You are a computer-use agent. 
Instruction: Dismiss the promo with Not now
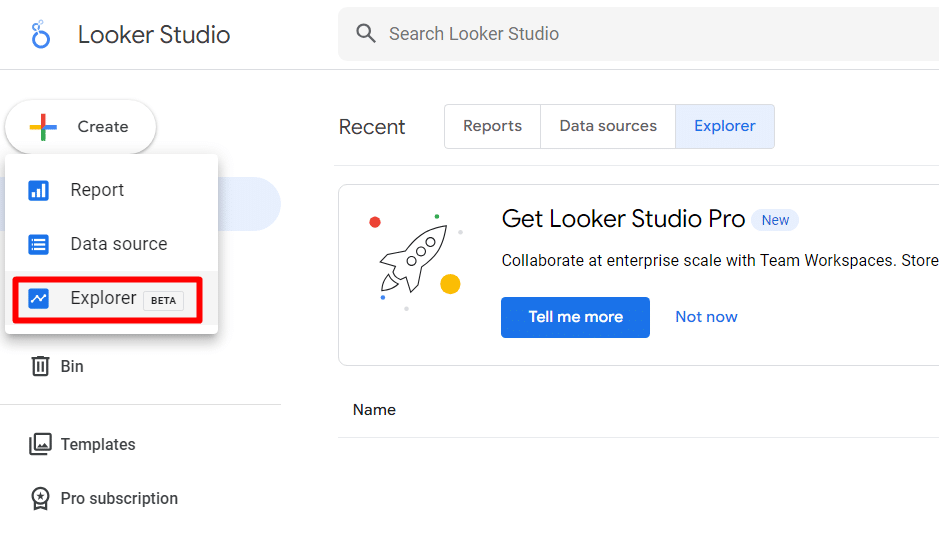pos(706,317)
